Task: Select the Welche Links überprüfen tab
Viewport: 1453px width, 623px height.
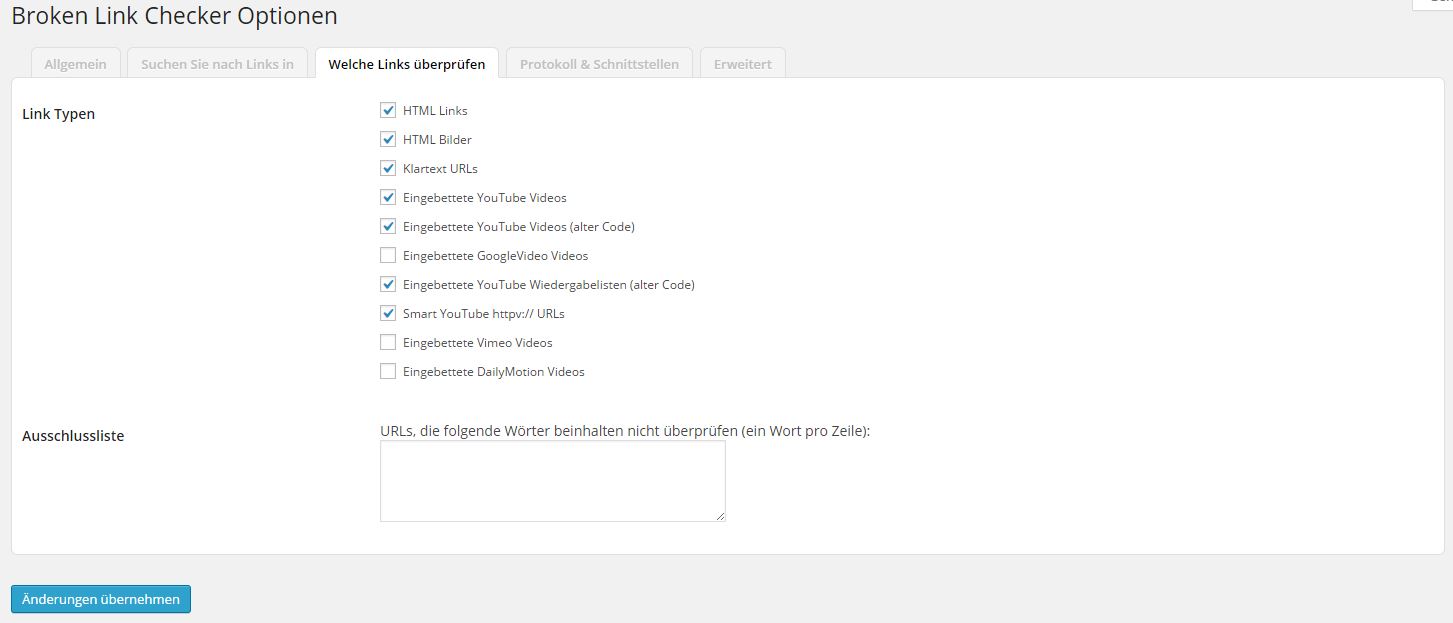Action: [x=407, y=63]
